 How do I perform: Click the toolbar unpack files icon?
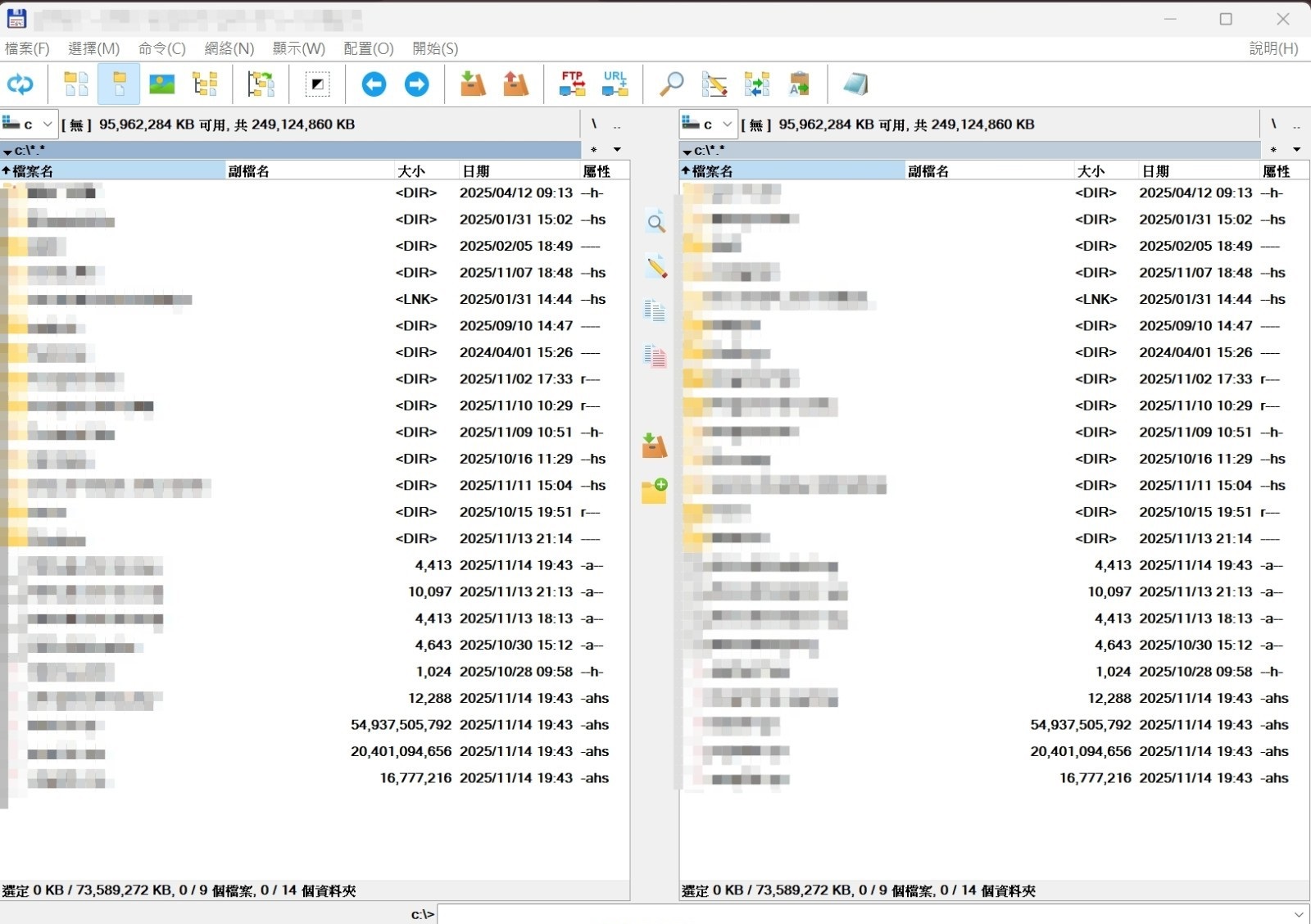click(515, 84)
